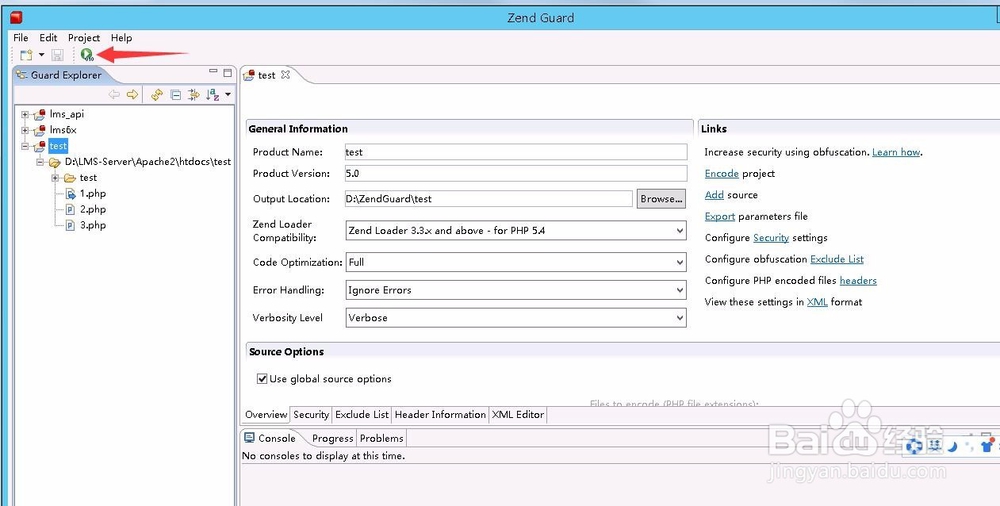Click the Zend Guard application icon in title bar
The image size is (1000, 506).
(15, 17)
